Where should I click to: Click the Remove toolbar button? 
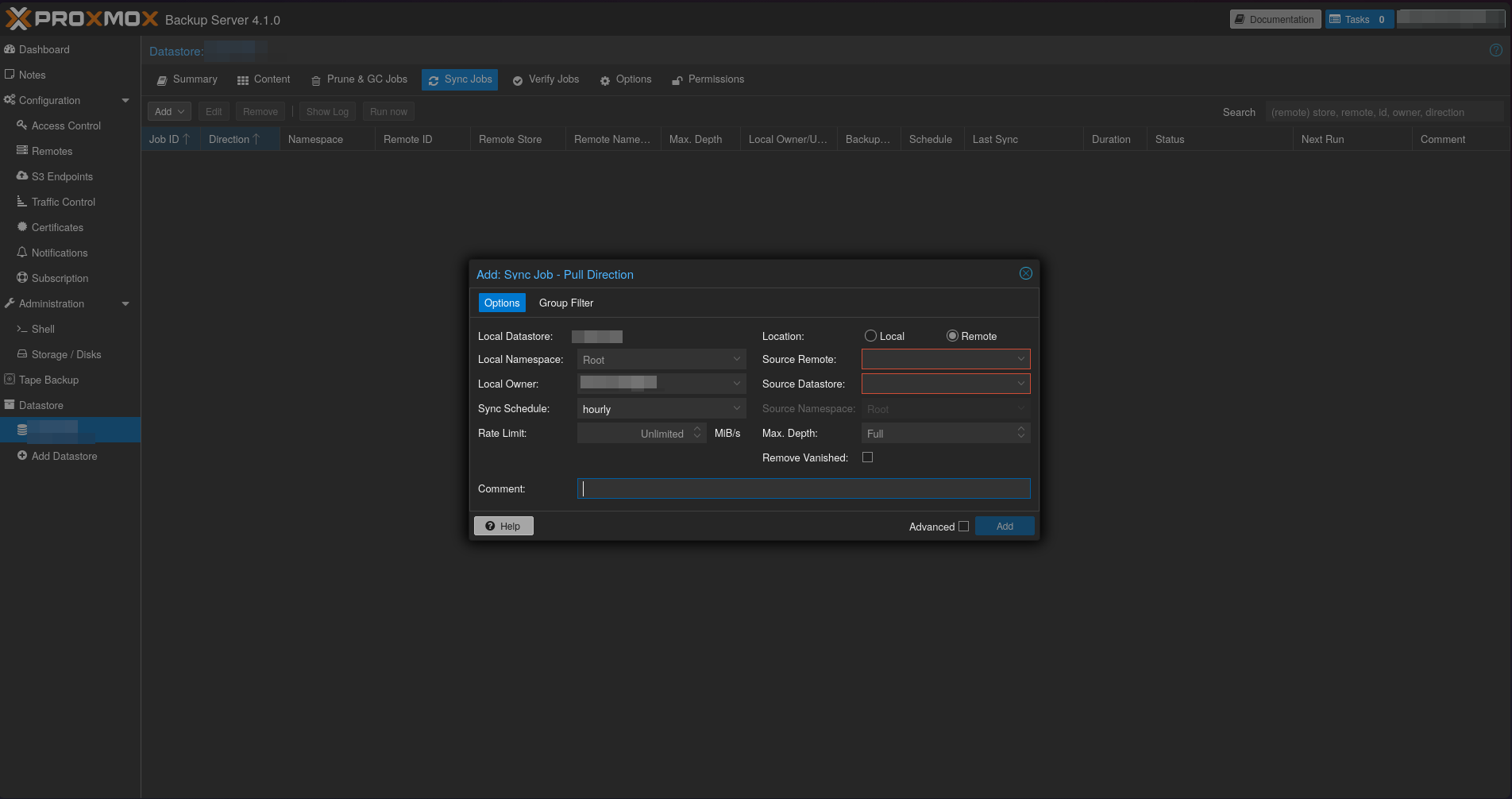click(260, 112)
